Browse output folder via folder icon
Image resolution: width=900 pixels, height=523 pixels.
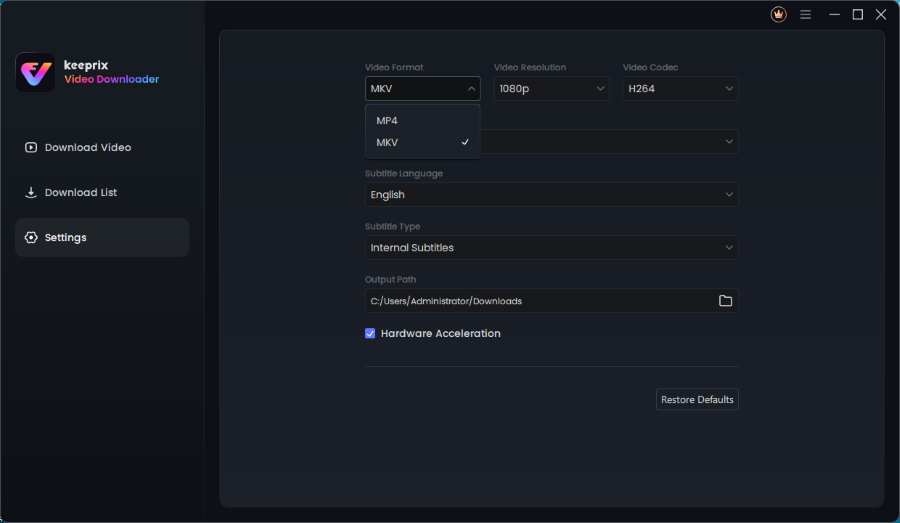coord(725,301)
